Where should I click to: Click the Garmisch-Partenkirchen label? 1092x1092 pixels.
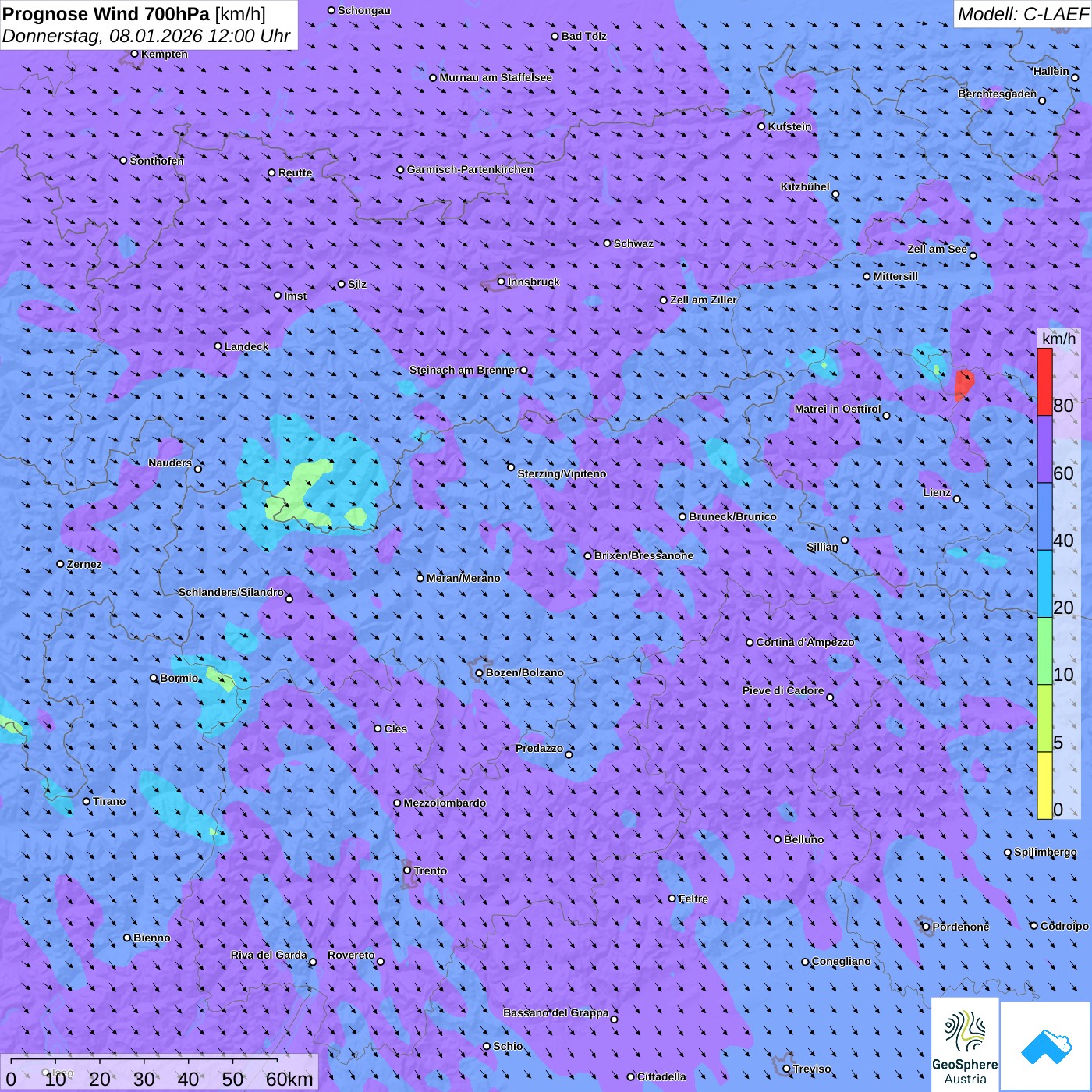tap(470, 169)
